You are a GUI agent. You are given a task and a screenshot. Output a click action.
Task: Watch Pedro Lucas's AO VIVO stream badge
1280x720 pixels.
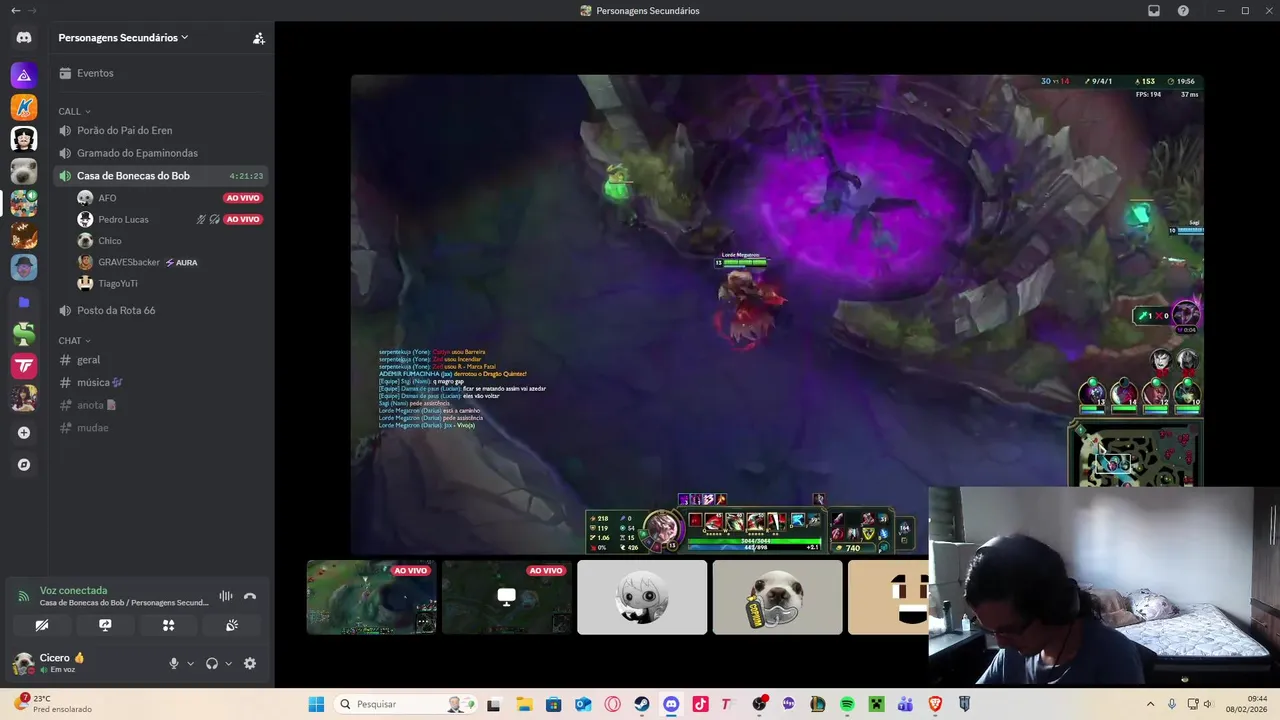(x=243, y=219)
